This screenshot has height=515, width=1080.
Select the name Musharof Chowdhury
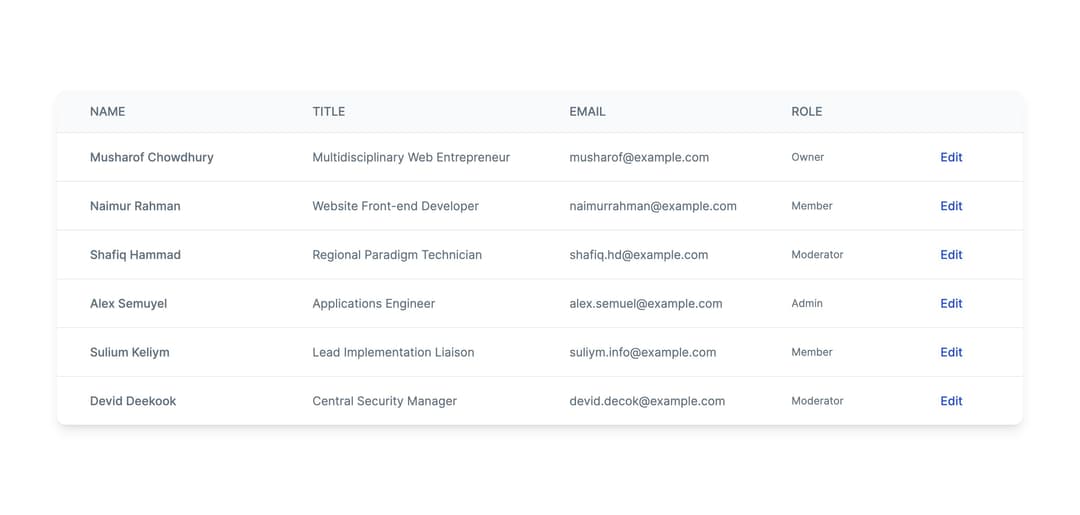pos(151,157)
